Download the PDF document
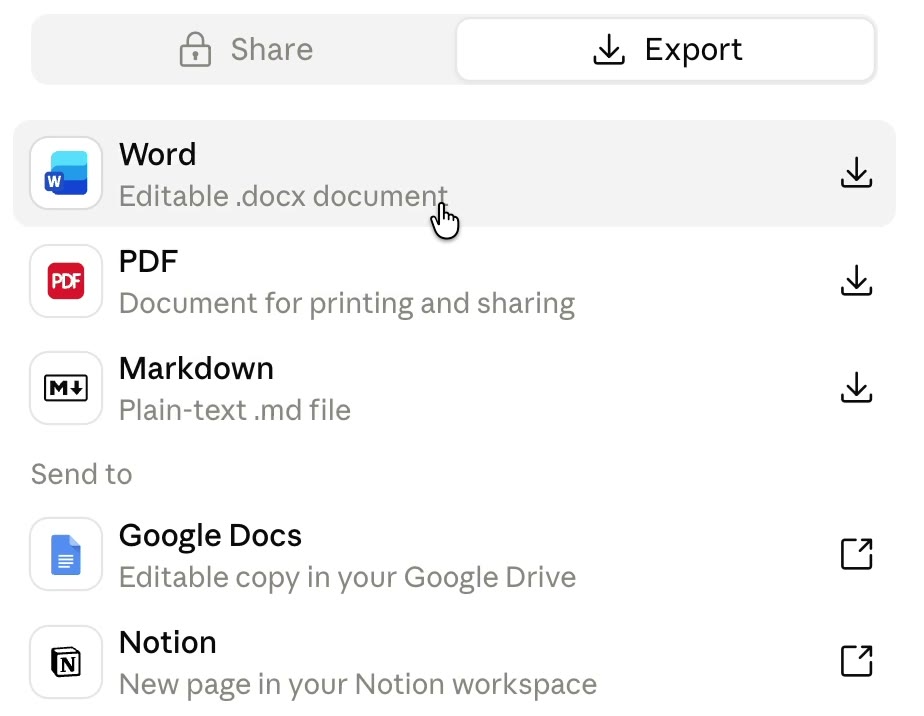Viewport: 924px width, 716px height. pyautogui.click(x=856, y=281)
